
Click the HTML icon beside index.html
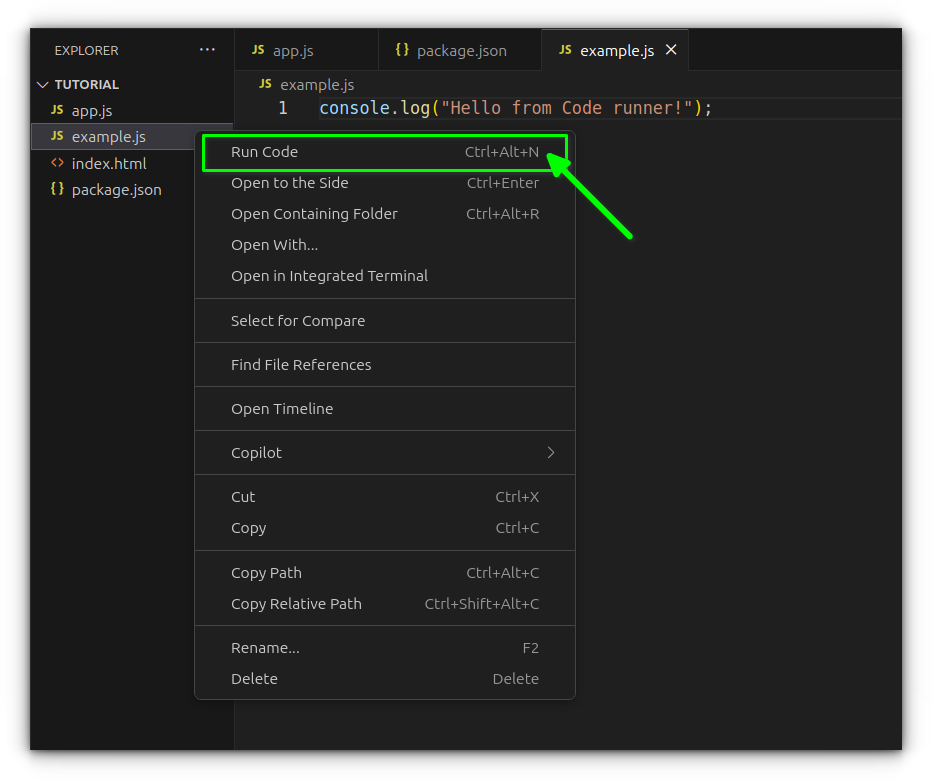[x=57, y=163]
